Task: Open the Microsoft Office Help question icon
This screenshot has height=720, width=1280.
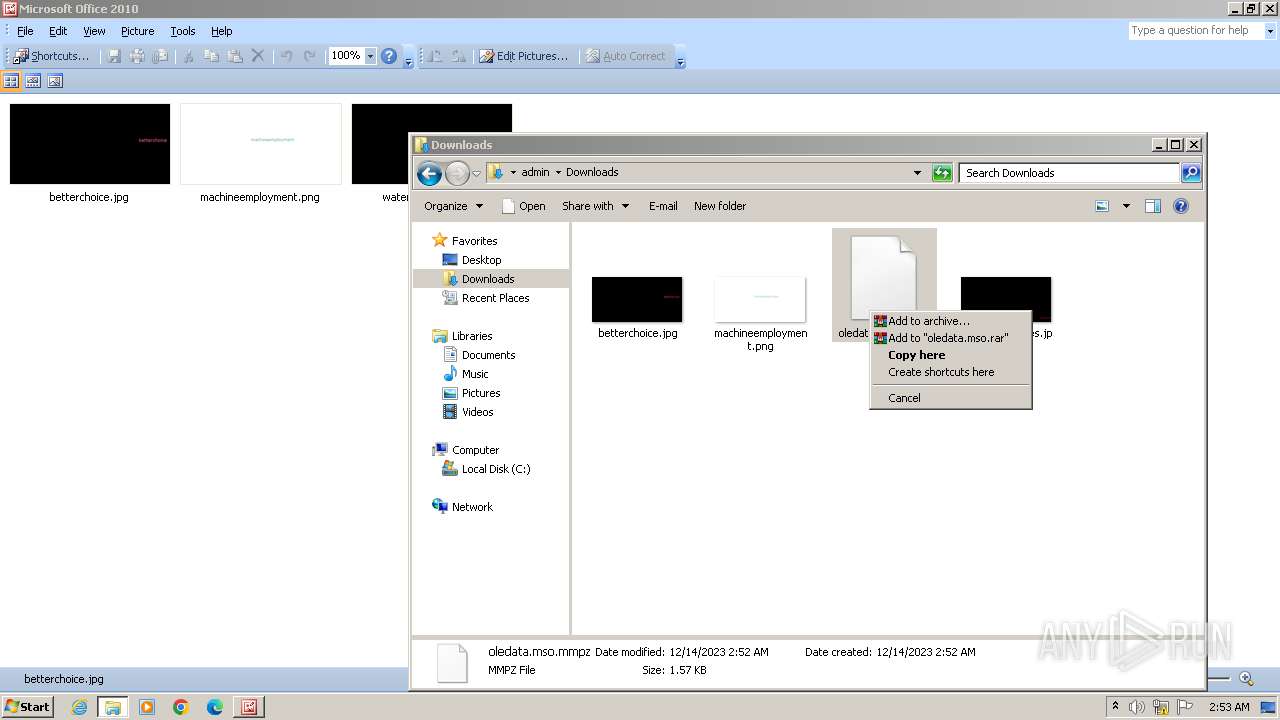Action: click(389, 56)
